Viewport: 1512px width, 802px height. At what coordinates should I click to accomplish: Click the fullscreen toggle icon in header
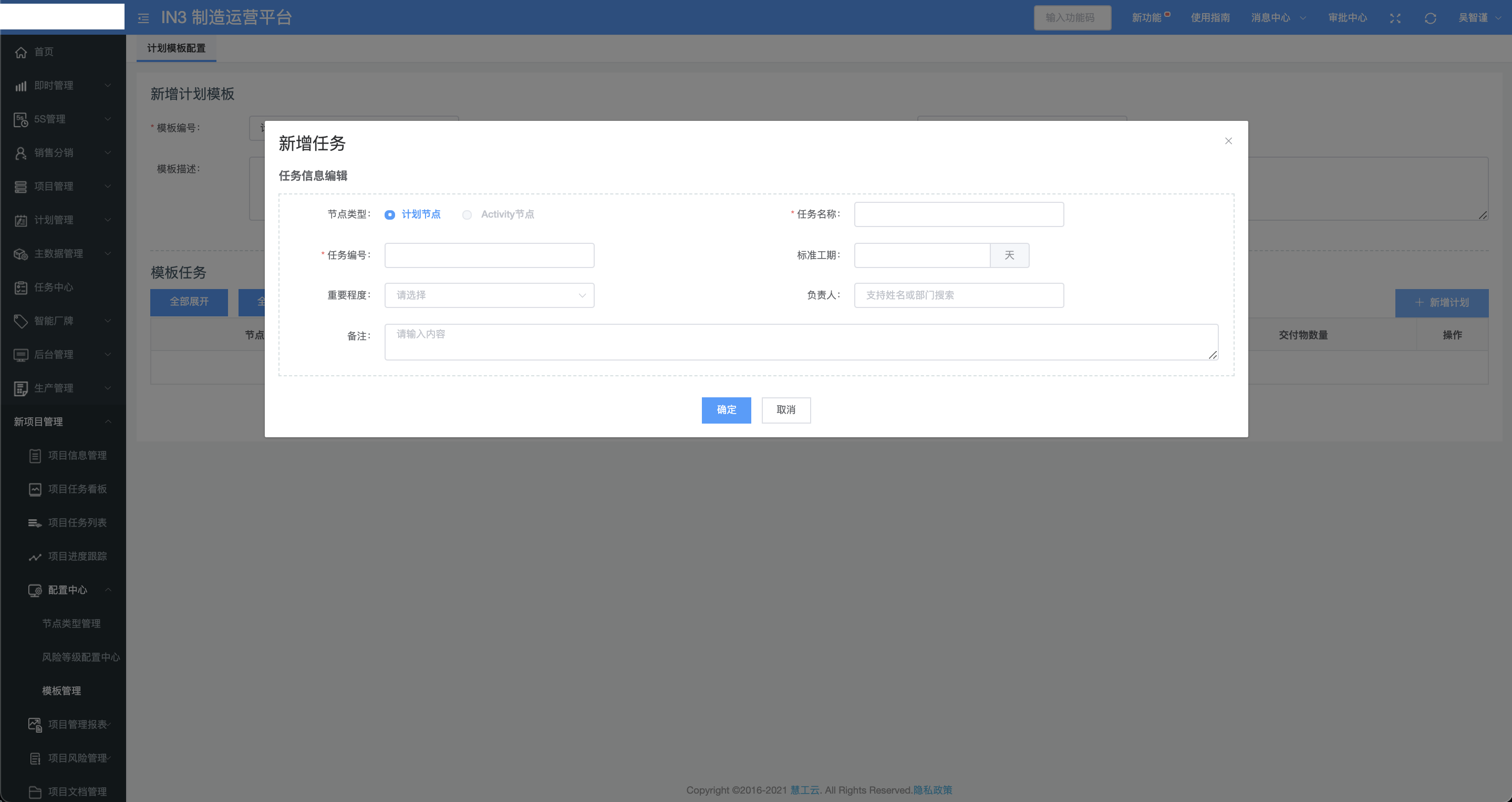1395,18
